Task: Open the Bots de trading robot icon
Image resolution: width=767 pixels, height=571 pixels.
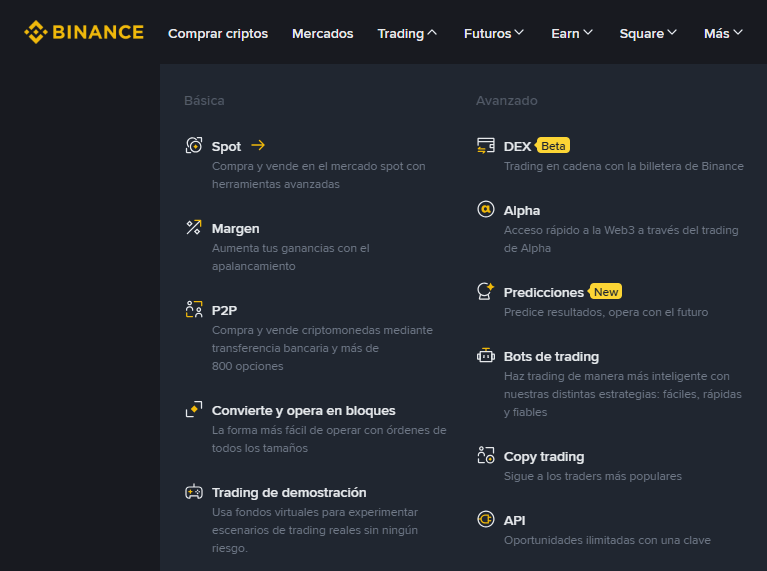Action: click(x=486, y=356)
